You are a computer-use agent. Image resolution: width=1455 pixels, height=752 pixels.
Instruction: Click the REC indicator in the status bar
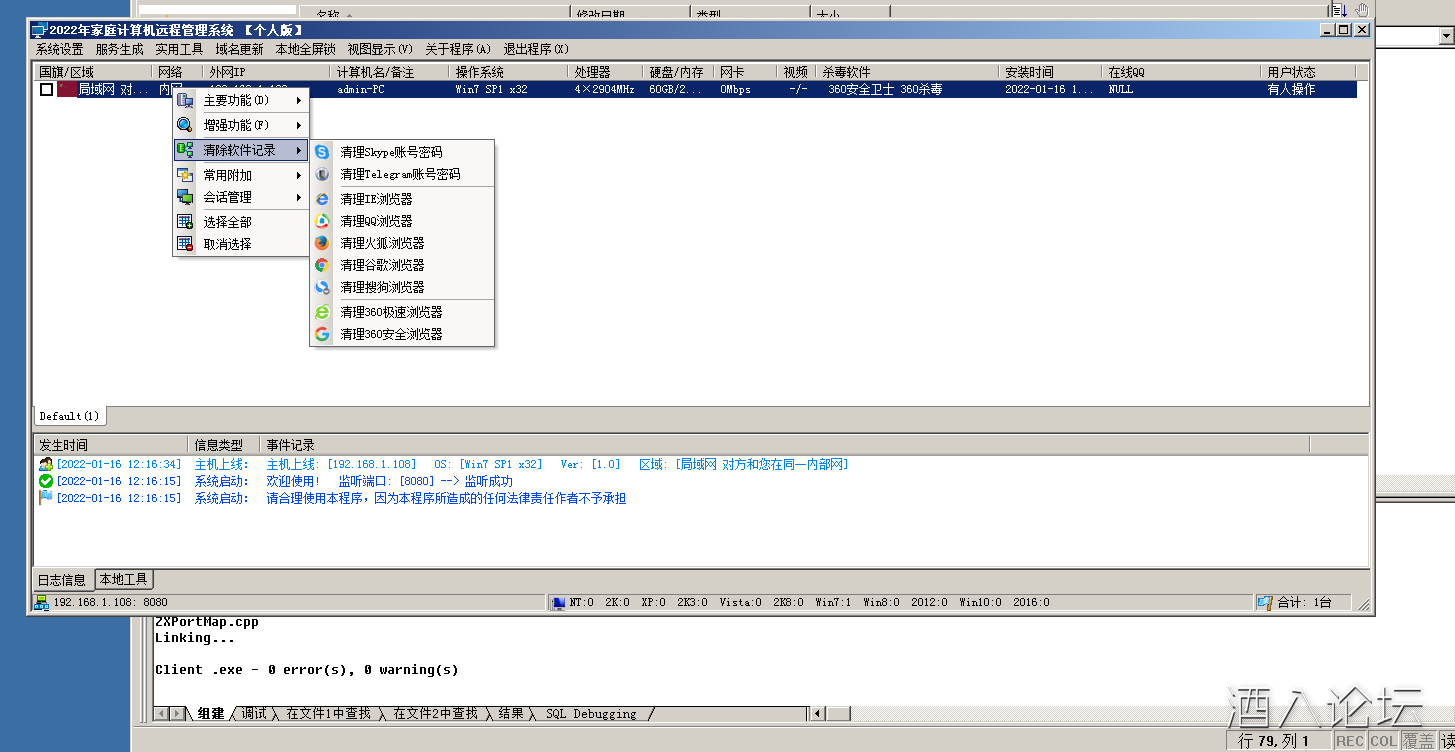[1350, 741]
